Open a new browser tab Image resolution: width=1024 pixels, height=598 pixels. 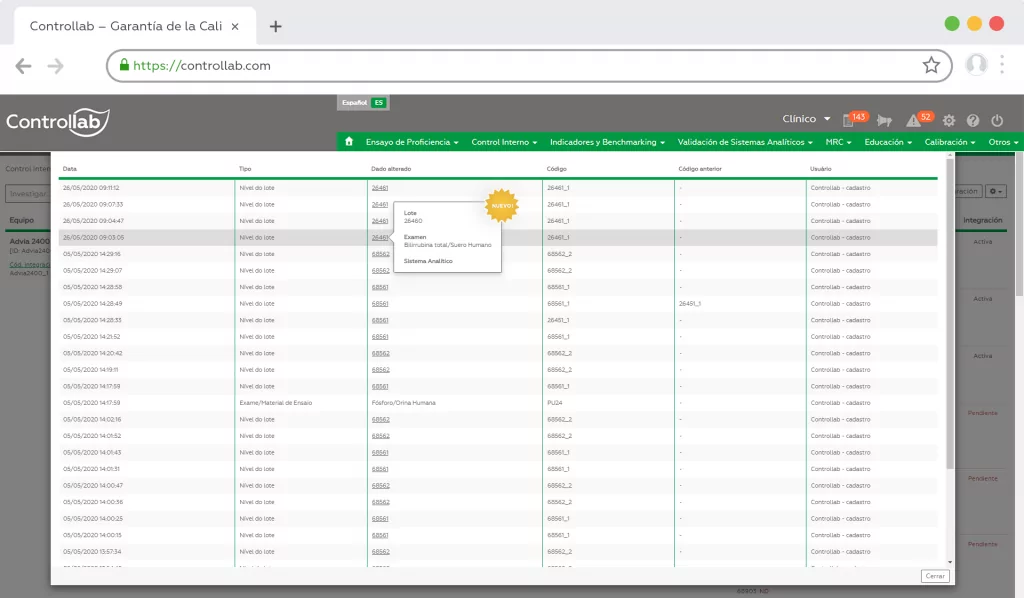tap(276, 26)
